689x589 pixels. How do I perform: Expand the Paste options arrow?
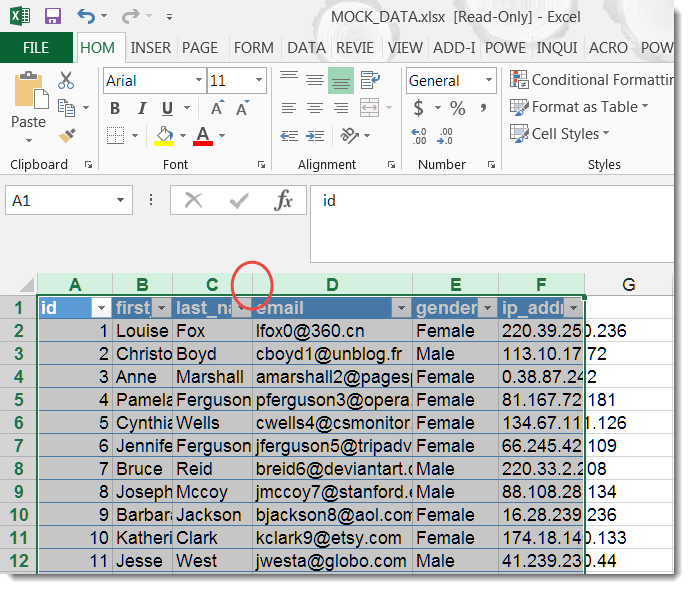point(29,140)
